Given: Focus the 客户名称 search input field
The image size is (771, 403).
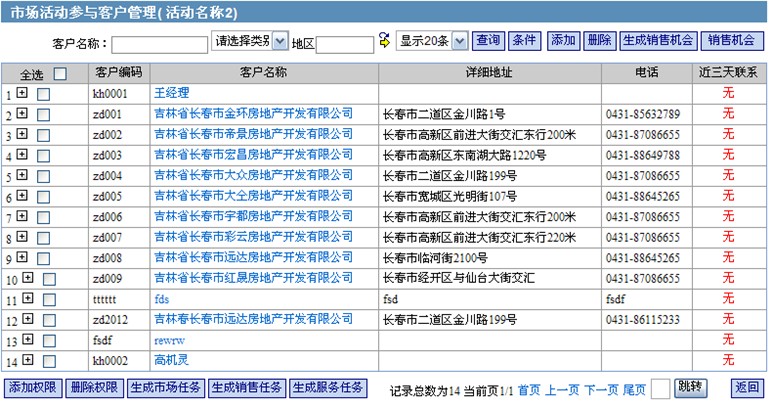Looking at the screenshot, I should [x=160, y=44].
